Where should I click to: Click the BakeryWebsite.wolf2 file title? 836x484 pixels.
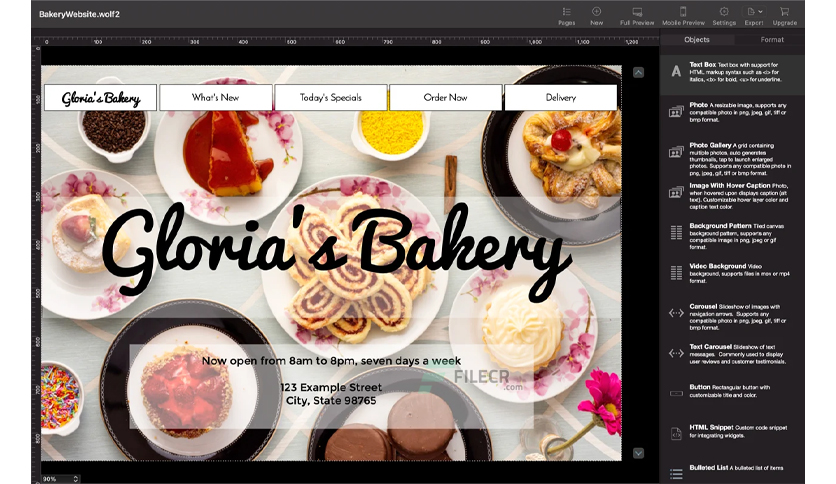point(79,14)
